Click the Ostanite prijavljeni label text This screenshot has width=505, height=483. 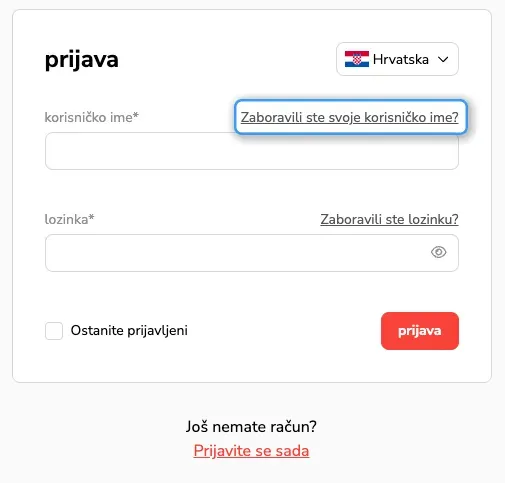pos(129,331)
